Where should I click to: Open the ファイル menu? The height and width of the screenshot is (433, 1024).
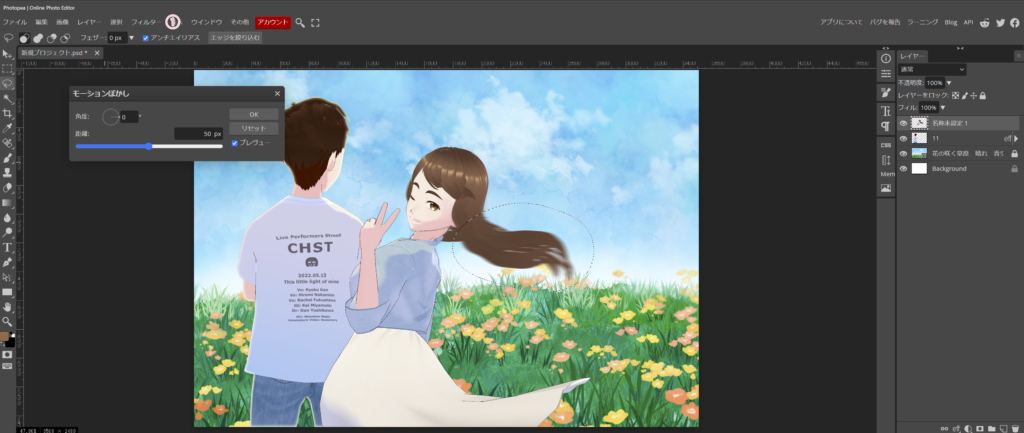[16, 21]
